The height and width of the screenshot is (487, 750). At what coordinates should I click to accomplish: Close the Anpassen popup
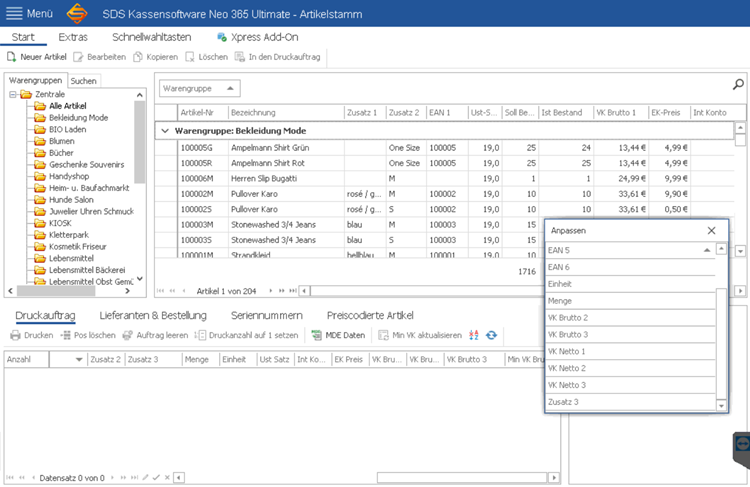click(x=711, y=231)
